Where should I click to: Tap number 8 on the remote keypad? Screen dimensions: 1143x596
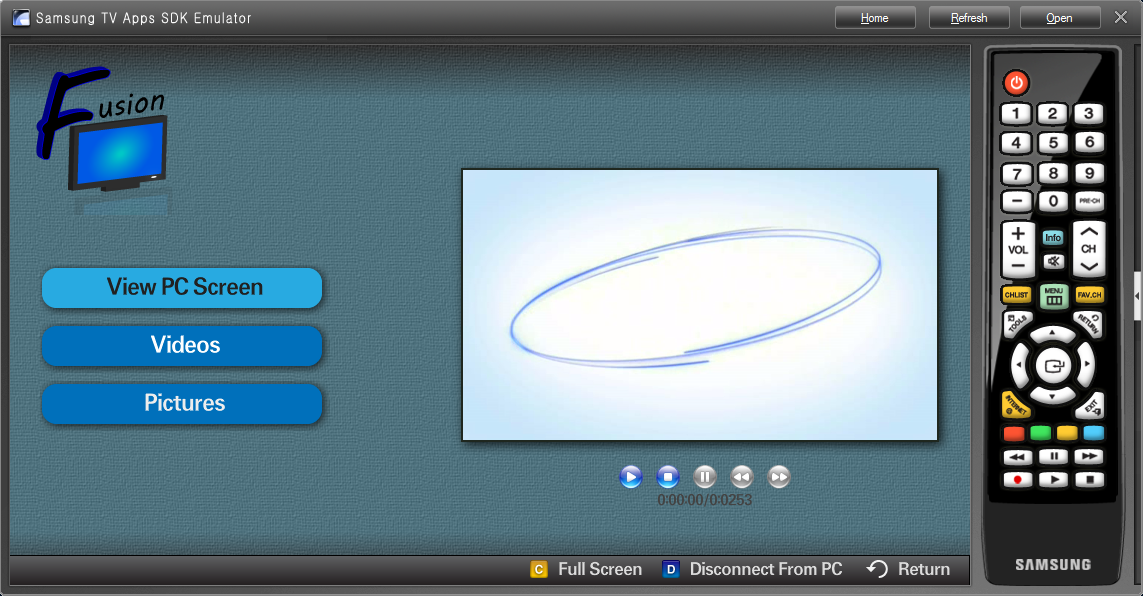tap(1053, 173)
